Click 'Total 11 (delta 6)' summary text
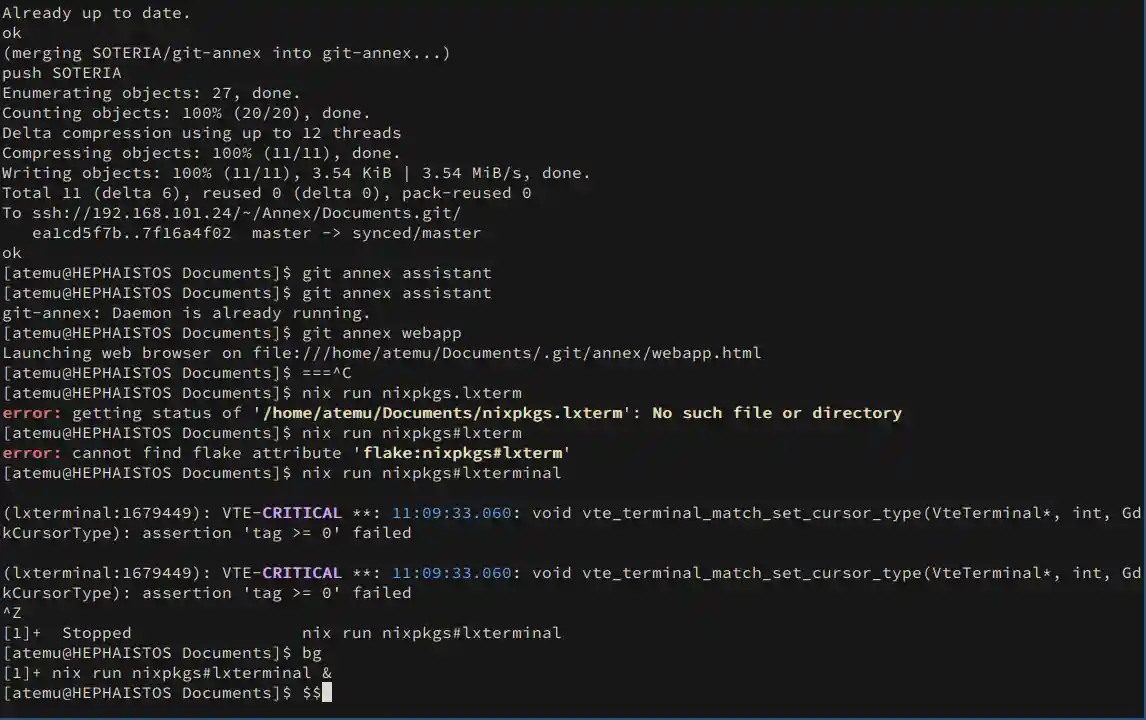The width and height of the screenshot is (1146, 720). pyautogui.click(x=91, y=193)
